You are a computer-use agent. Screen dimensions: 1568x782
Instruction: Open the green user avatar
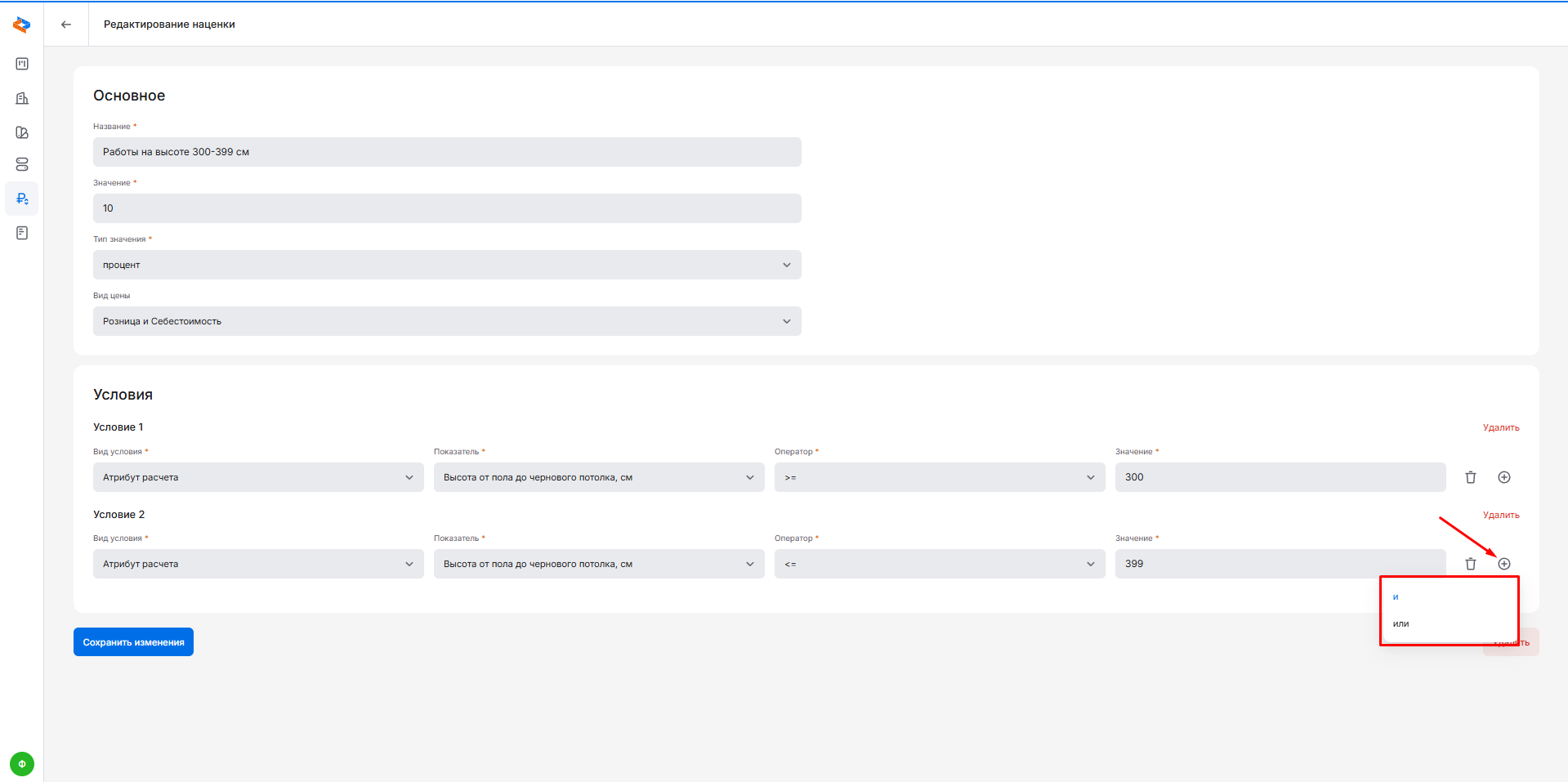22,764
